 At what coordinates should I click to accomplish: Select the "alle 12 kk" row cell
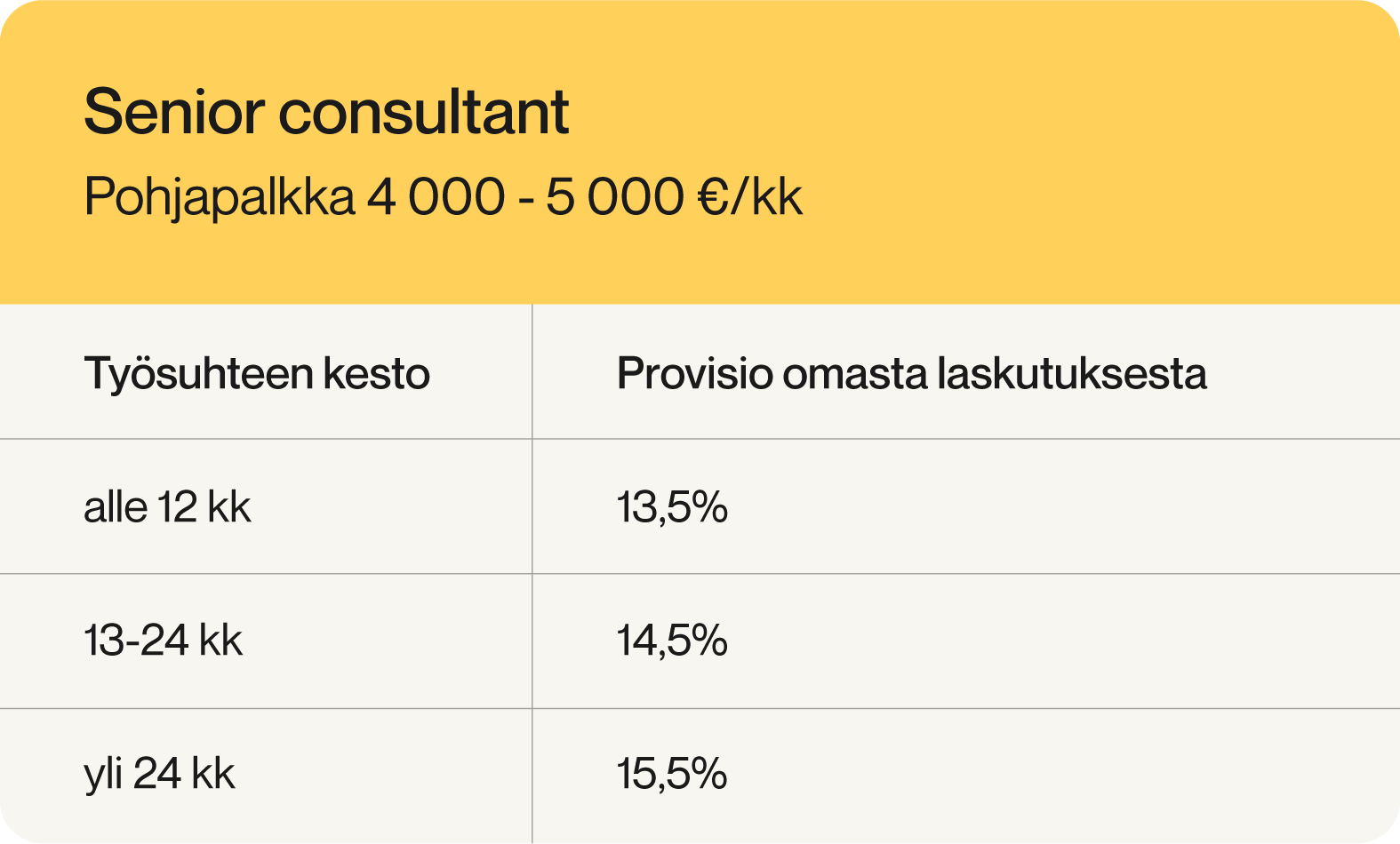167,507
